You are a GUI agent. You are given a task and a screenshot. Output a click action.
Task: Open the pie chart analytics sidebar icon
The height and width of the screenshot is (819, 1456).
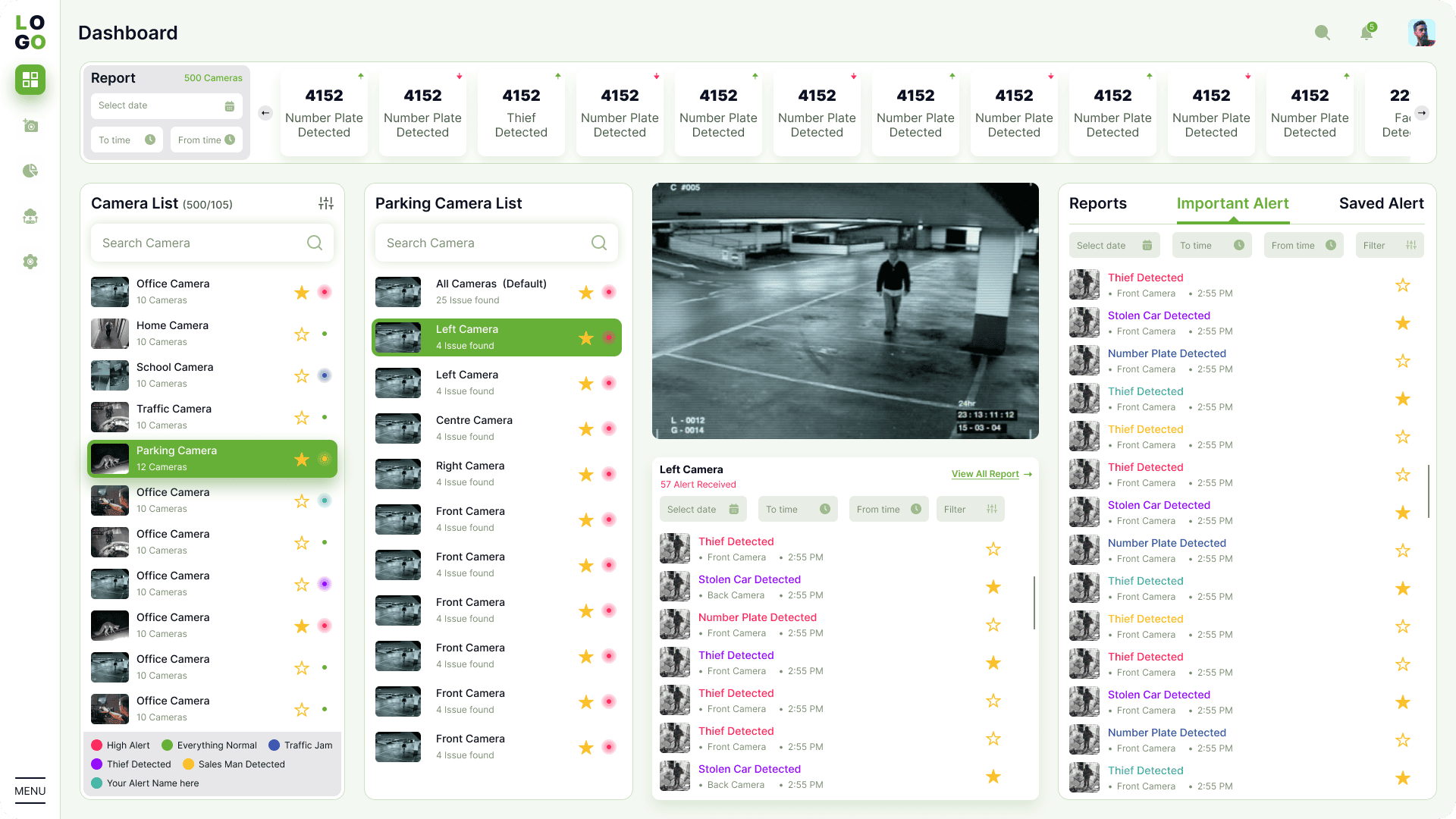30,171
